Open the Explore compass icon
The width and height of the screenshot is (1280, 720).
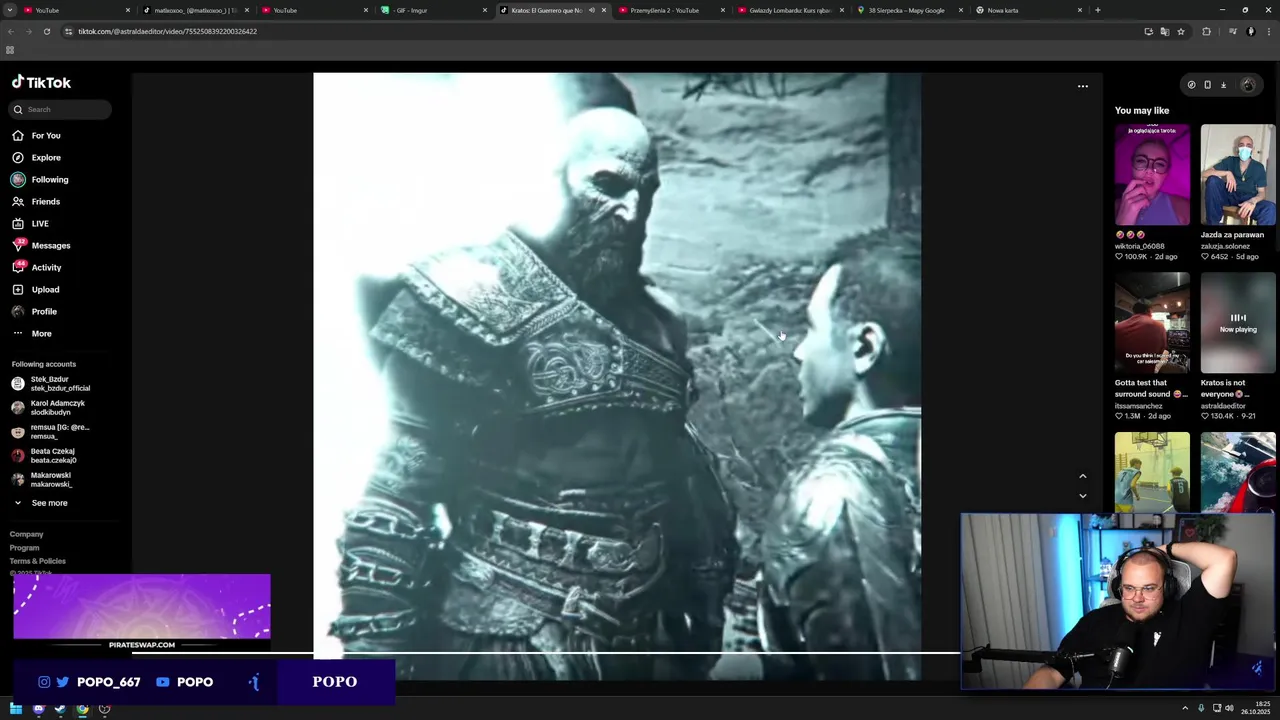point(18,157)
